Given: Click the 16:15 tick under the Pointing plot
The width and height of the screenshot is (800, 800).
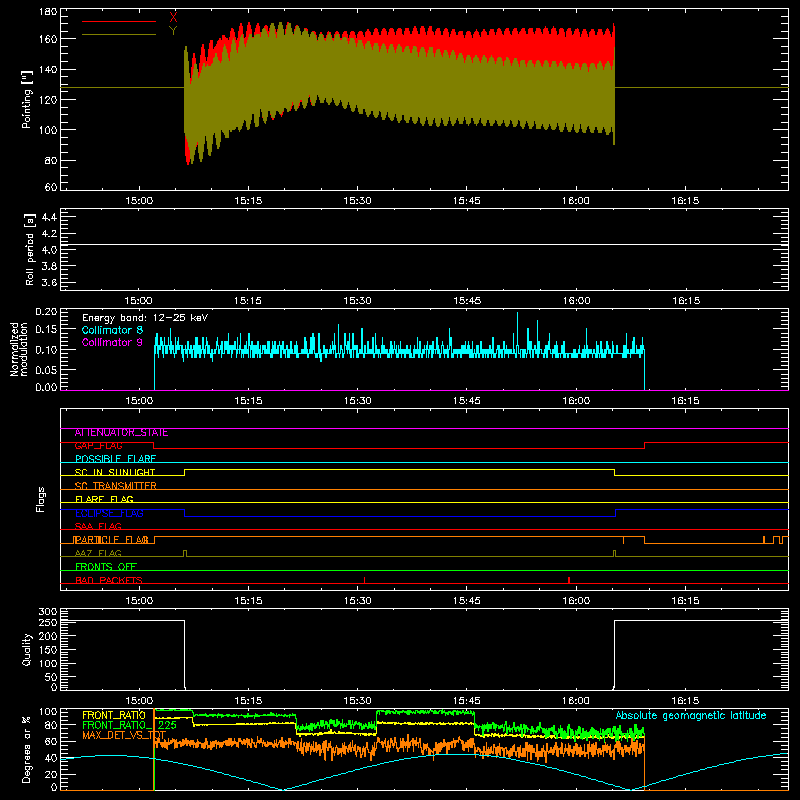Looking at the screenshot, I should tap(685, 201).
